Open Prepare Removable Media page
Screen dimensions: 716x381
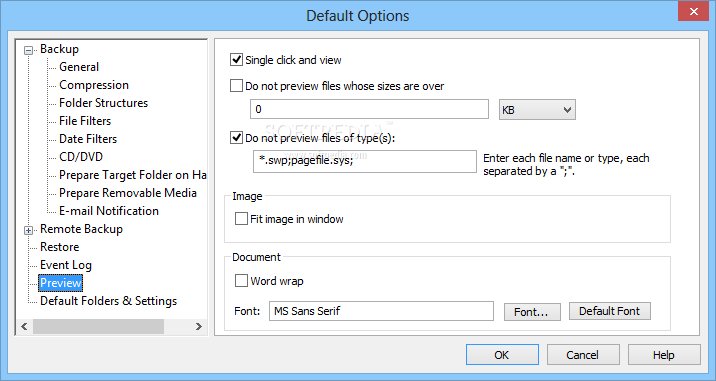coord(128,193)
